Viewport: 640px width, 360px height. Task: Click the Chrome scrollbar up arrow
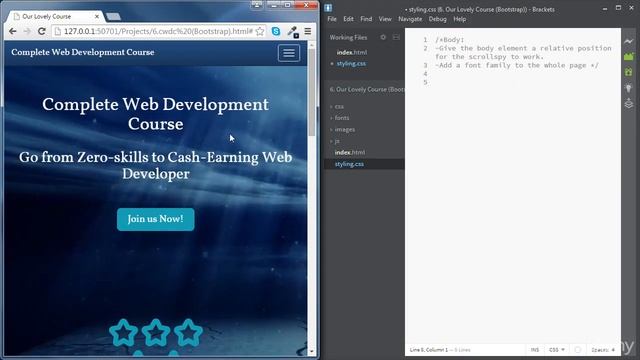(x=312, y=45)
